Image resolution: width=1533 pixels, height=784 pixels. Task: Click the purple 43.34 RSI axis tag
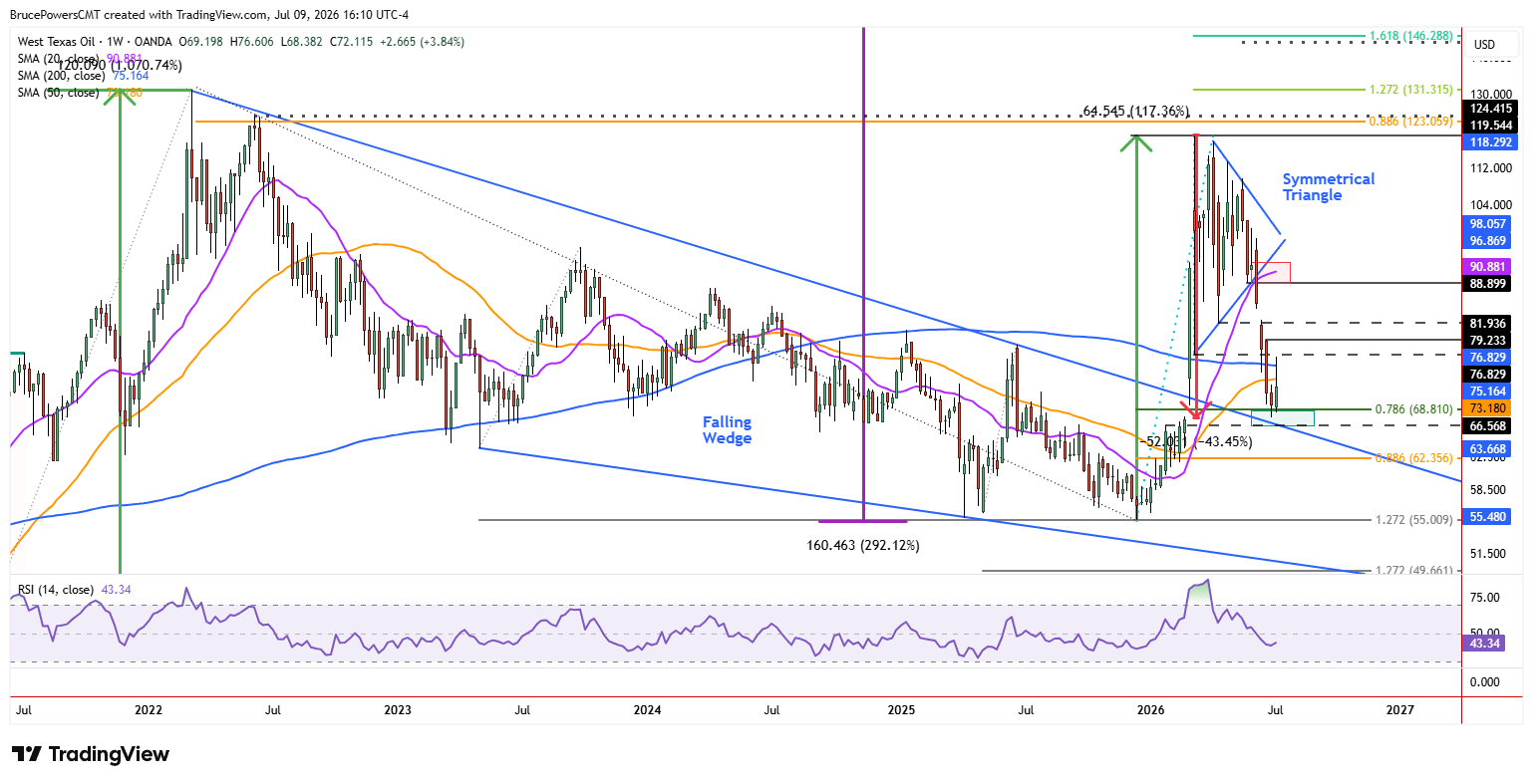[1485, 644]
